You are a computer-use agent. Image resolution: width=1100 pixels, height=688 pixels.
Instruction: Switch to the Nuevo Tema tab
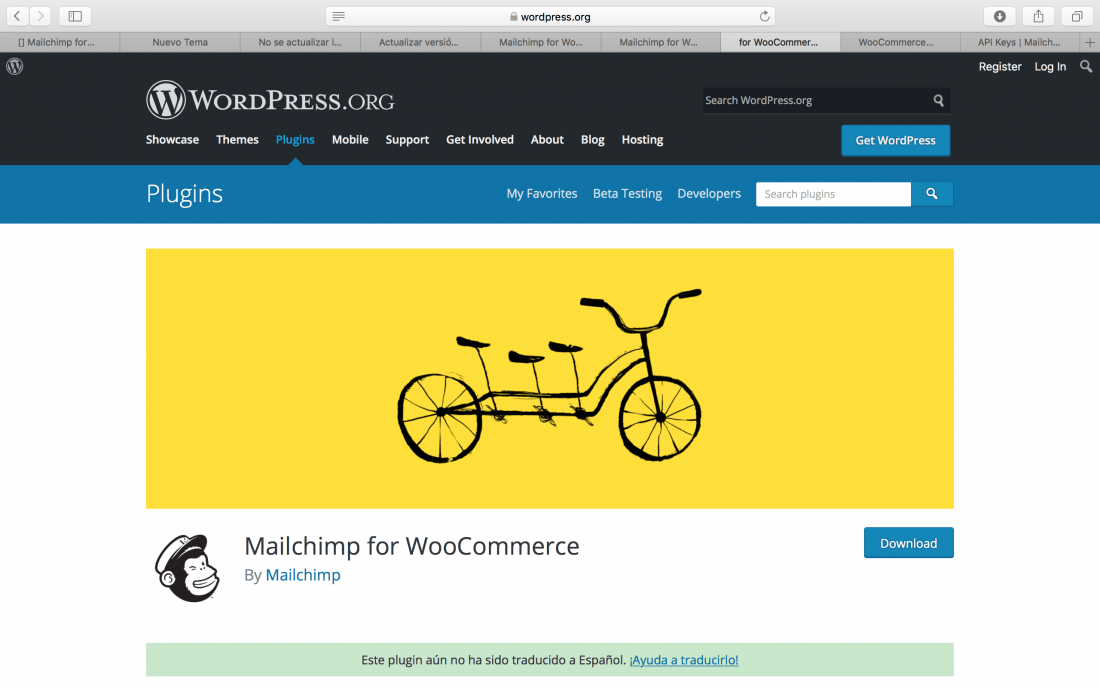coord(180,42)
